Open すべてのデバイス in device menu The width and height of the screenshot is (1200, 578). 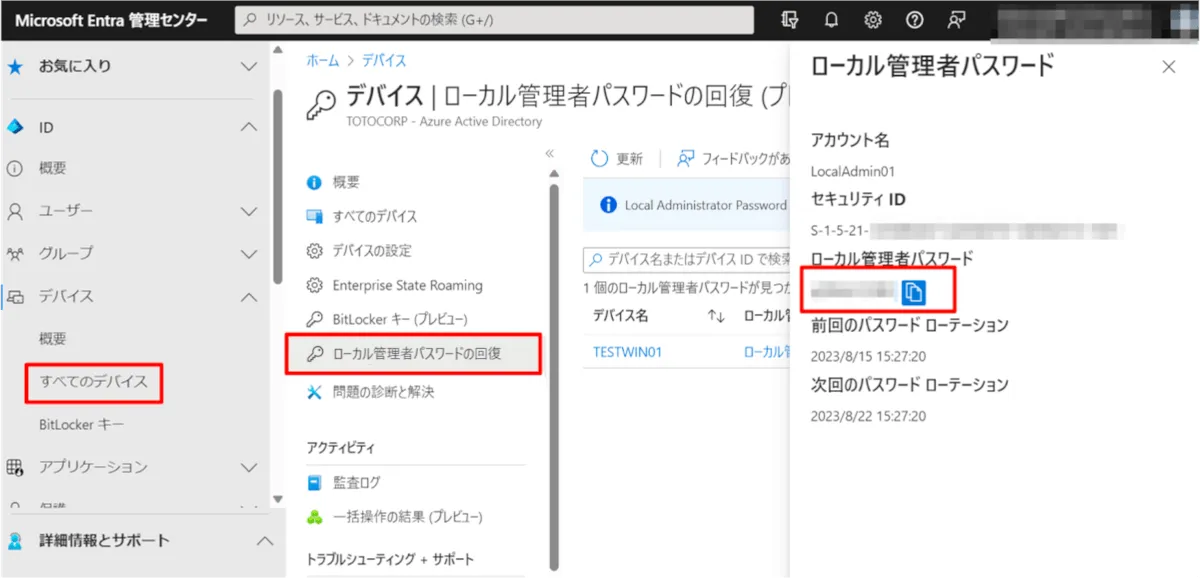coord(375,216)
